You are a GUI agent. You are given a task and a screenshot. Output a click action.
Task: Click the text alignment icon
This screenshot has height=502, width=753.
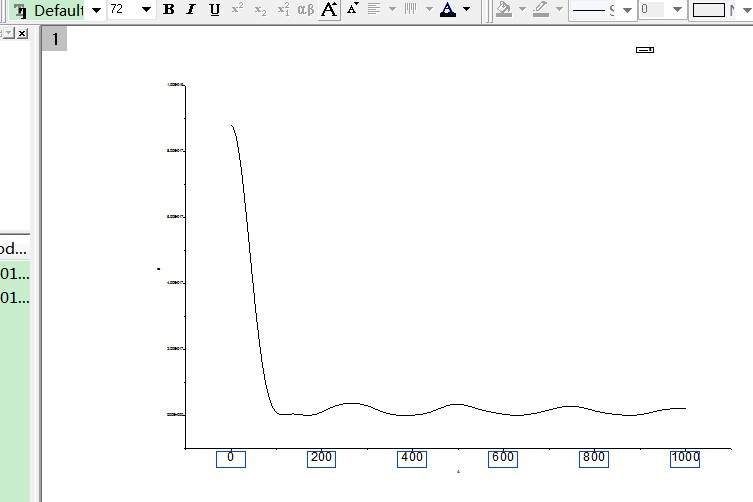pos(374,9)
